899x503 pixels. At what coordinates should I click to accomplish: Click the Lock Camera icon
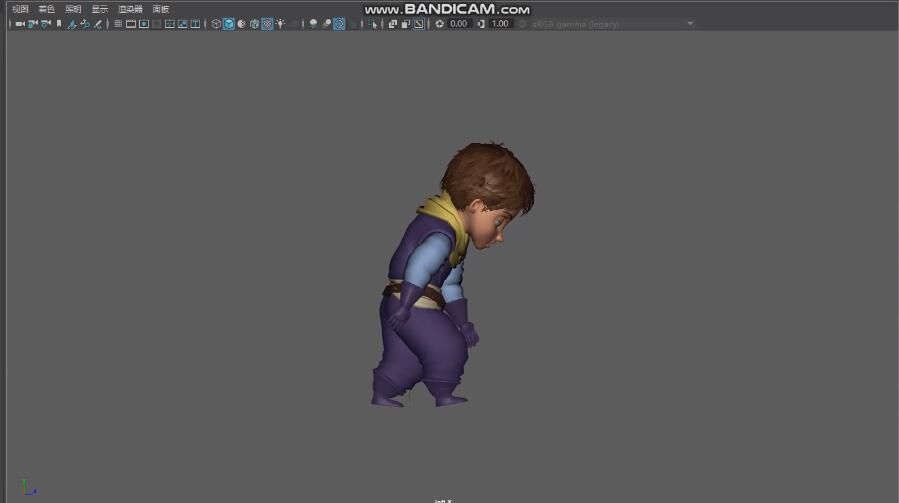[33, 24]
